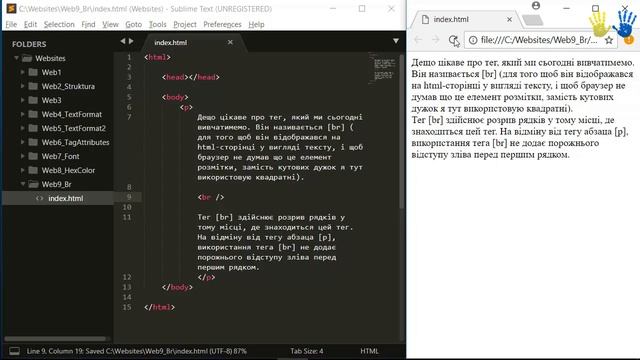640x360 pixels.
Task: Open the Selection menu
Action: coord(59,24)
